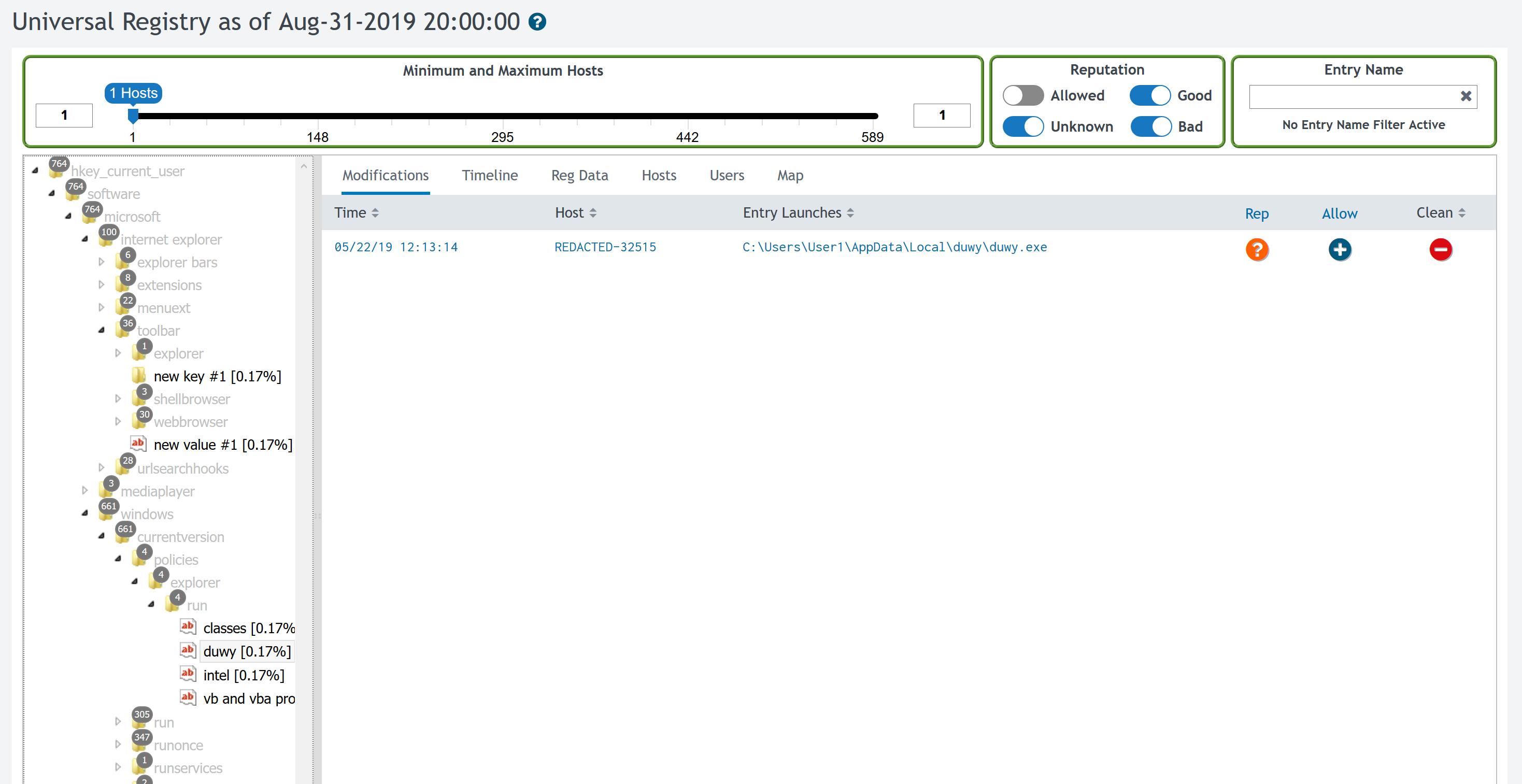Viewport: 1522px width, 784px height.
Task: Click the runonce folder icon
Action: (x=139, y=745)
